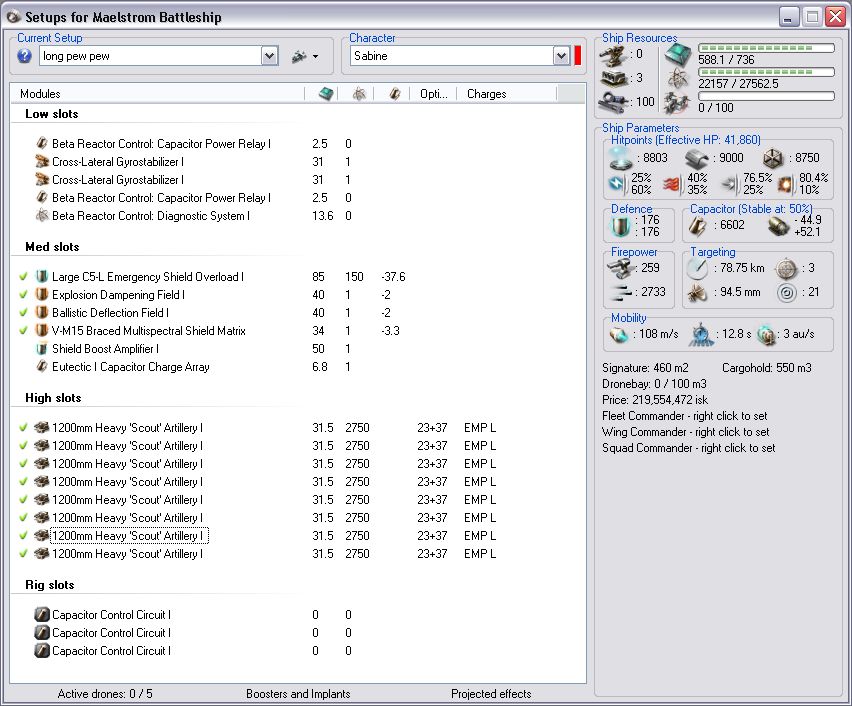Screen dimensions: 852x706
Task: Click the capacitor capacity icon 6602
Action: 697,226
